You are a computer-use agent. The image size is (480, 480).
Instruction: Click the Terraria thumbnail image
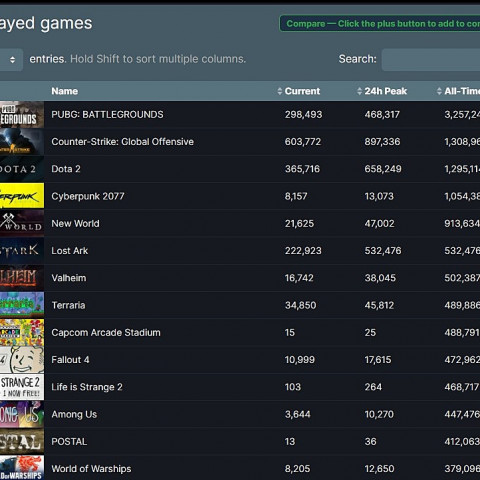[22, 305]
